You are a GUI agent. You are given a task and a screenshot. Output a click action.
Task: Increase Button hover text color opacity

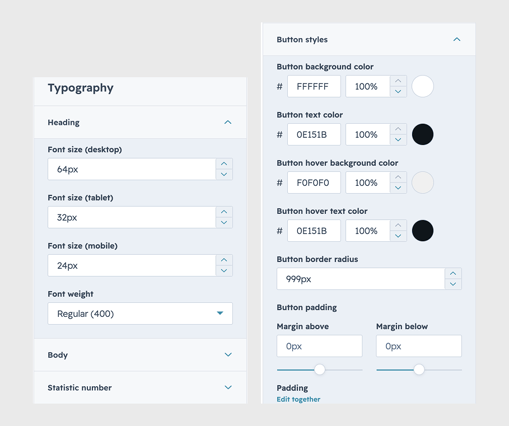tap(398, 225)
